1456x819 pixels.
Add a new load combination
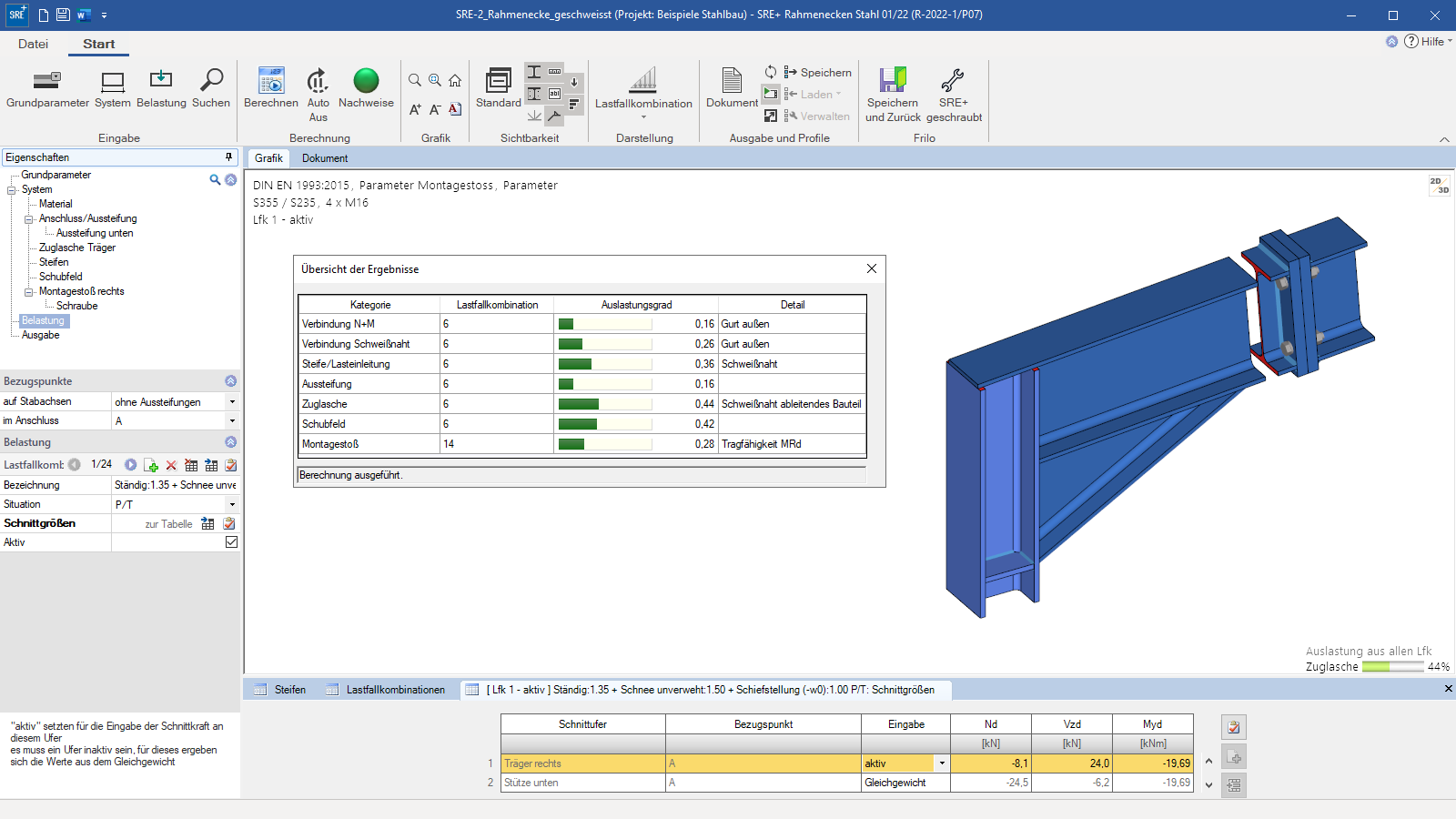pyautogui.click(x=151, y=465)
